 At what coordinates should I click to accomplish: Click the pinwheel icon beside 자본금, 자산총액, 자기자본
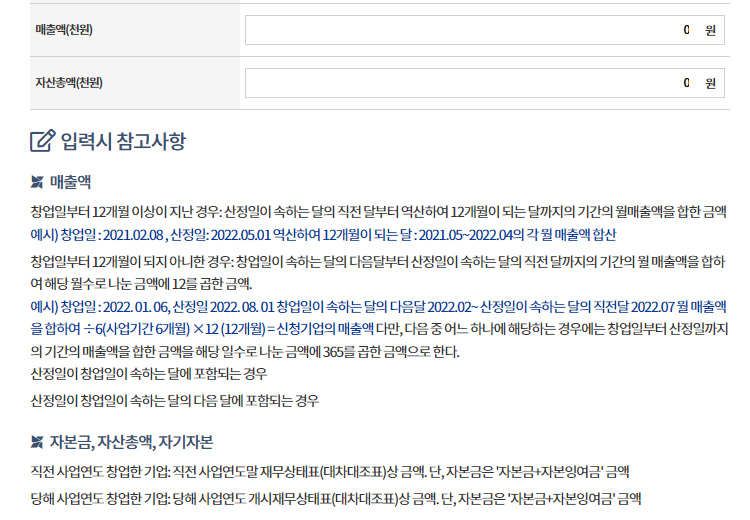37,442
